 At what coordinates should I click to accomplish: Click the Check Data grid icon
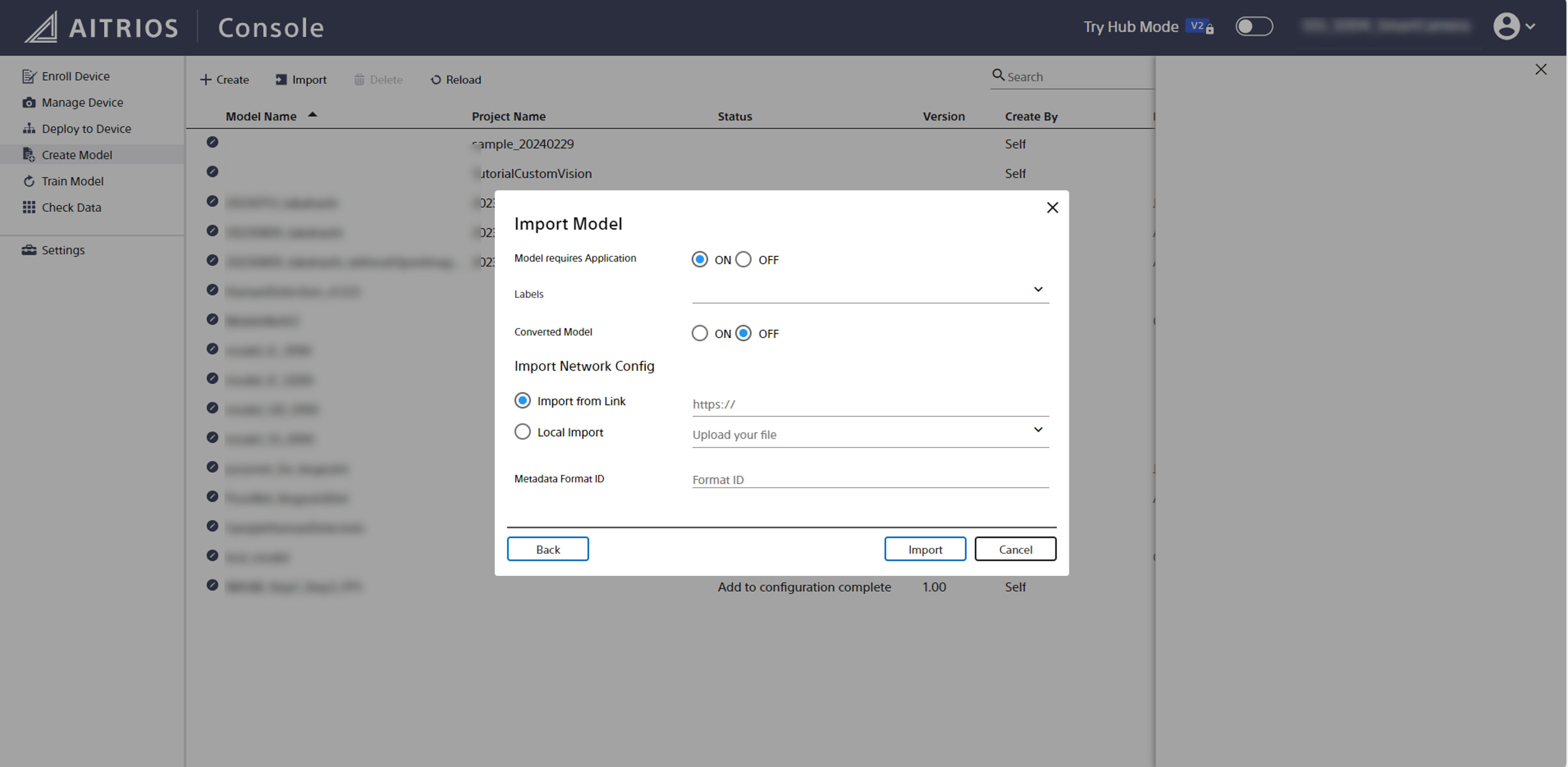29,208
